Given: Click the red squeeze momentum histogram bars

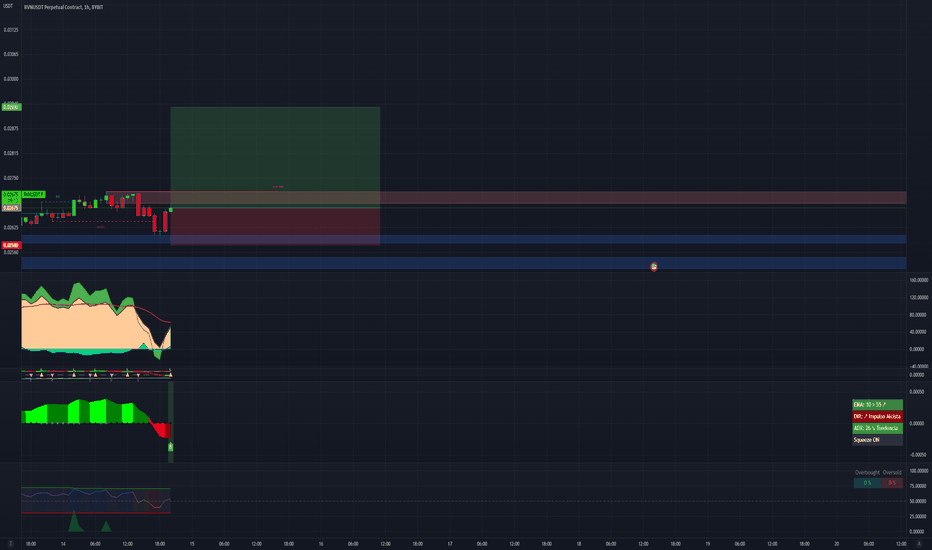Looking at the screenshot, I should click(x=162, y=429).
